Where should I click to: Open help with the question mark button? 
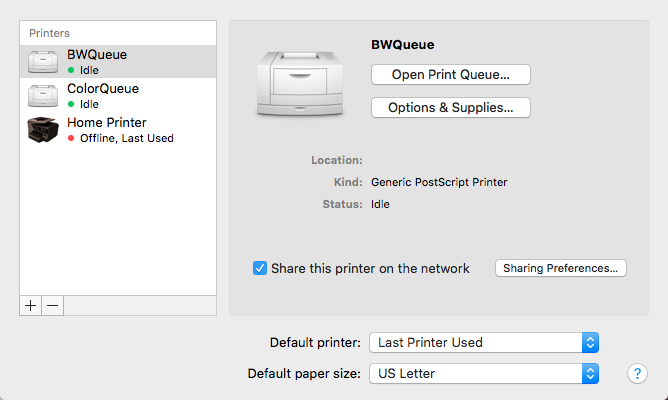tap(637, 373)
